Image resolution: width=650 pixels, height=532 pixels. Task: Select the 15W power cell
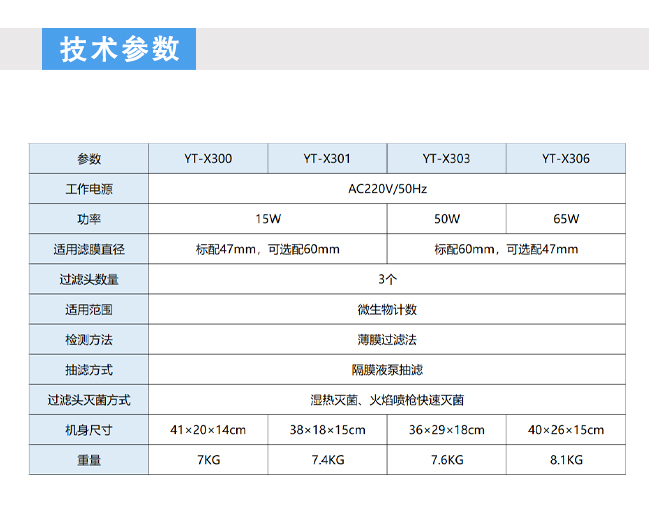[267, 218]
